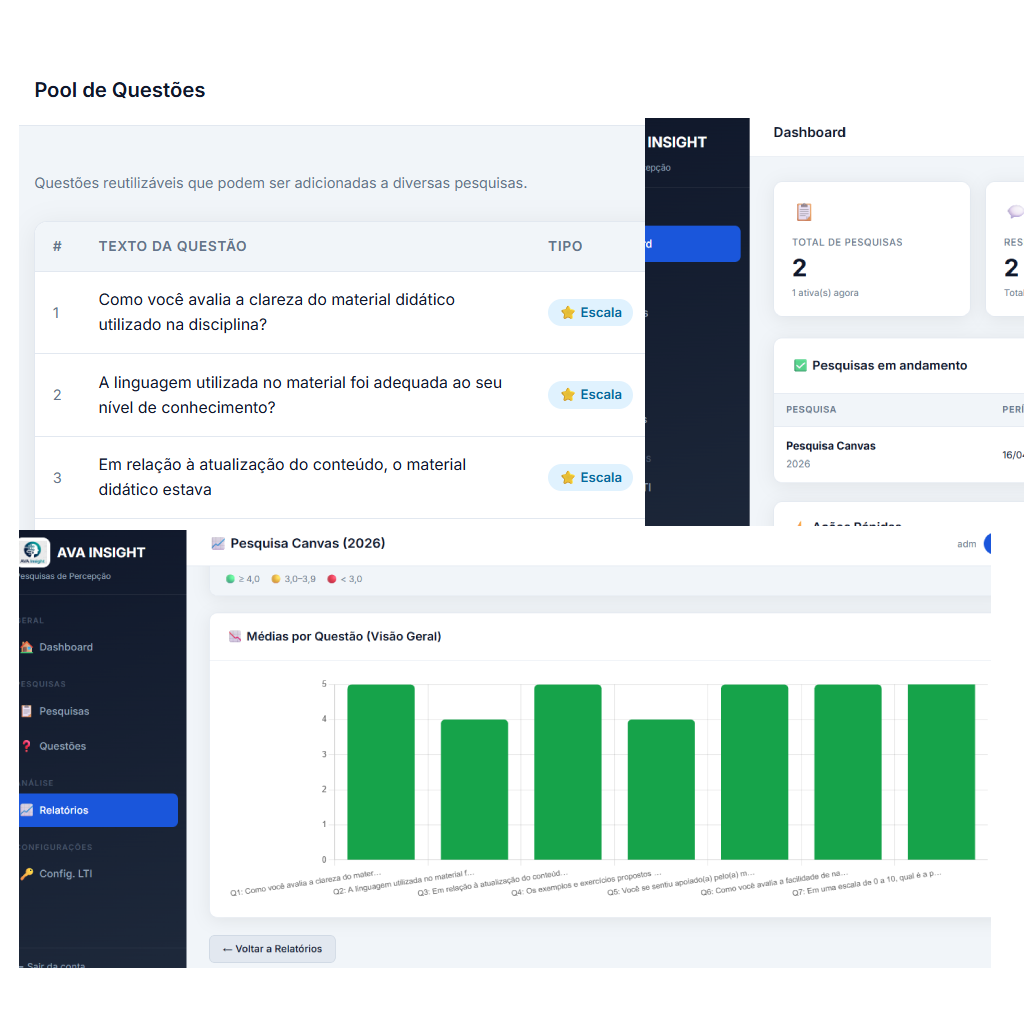Click the chart icon before Pesquisa Canvas (2026) title
Viewport: 1024px width, 1024px height.
tap(218, 543)
